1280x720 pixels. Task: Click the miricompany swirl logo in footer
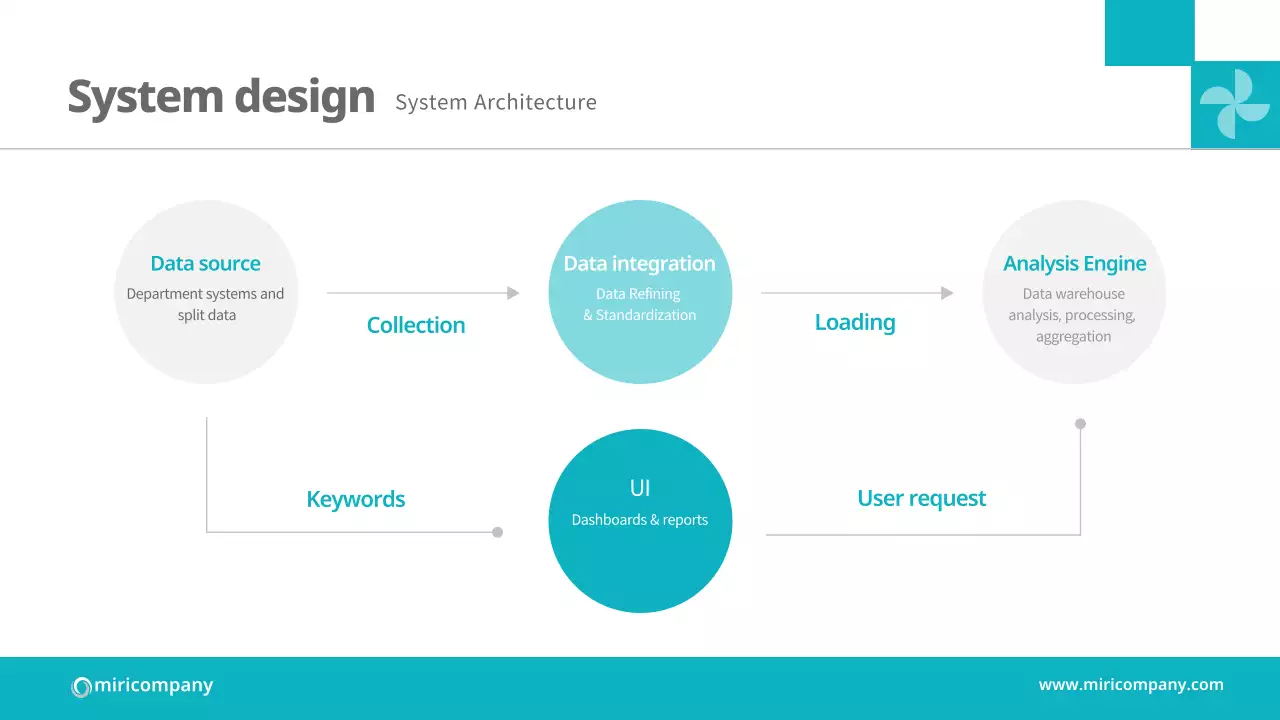tap(81, 687)
